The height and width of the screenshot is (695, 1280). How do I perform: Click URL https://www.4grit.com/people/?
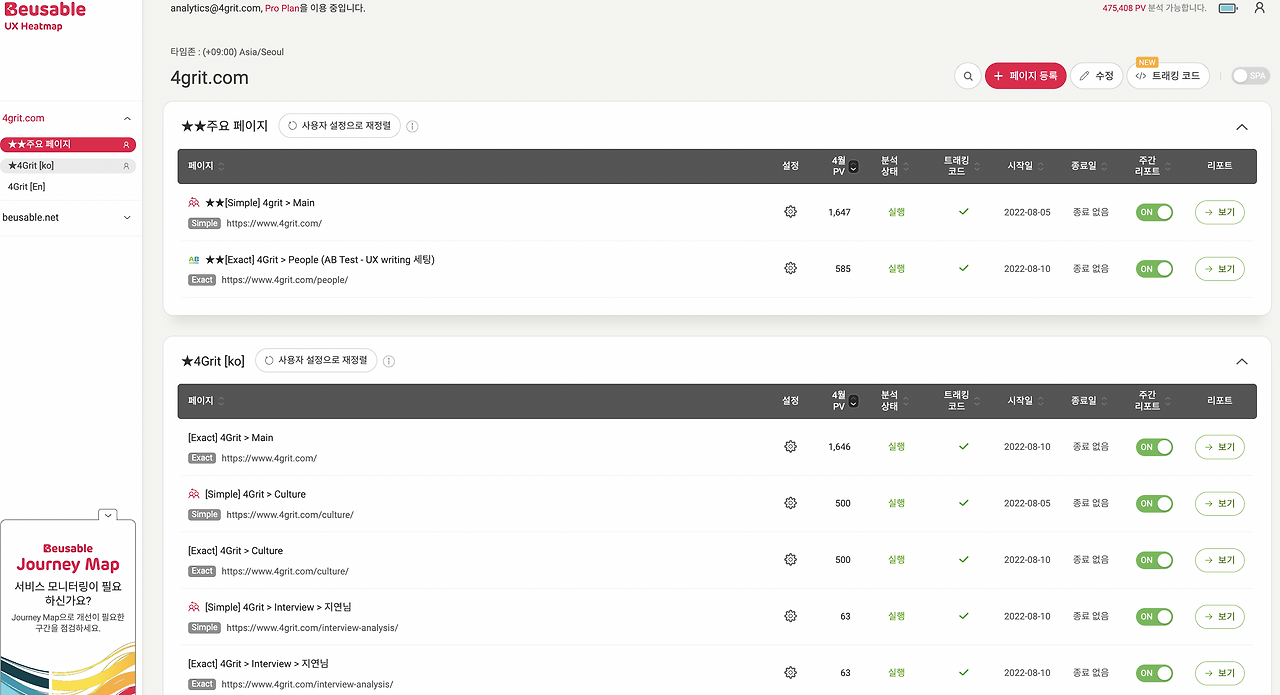[x=285, y=280]
